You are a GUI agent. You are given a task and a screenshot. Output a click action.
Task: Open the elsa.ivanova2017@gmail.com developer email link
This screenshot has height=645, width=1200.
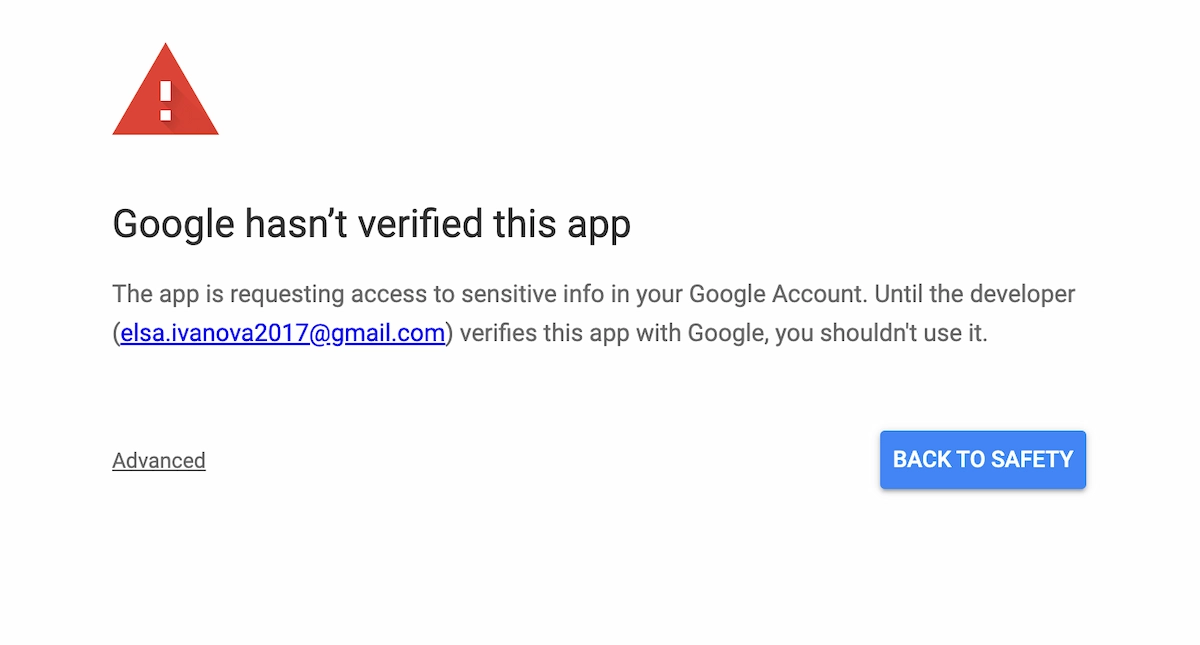[282, 333]
